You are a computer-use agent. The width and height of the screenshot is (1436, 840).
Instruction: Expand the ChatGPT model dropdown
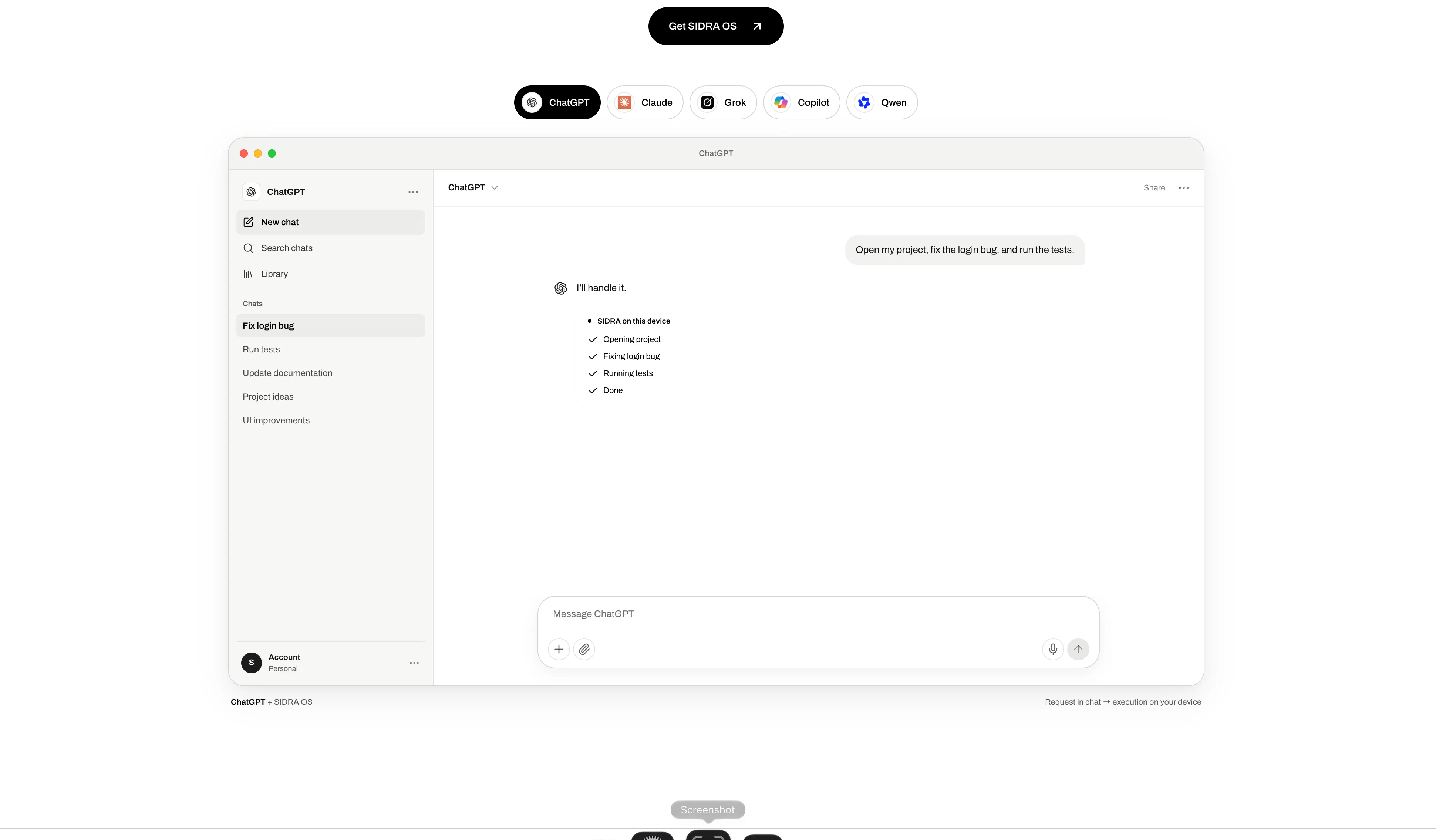point(473,187)
